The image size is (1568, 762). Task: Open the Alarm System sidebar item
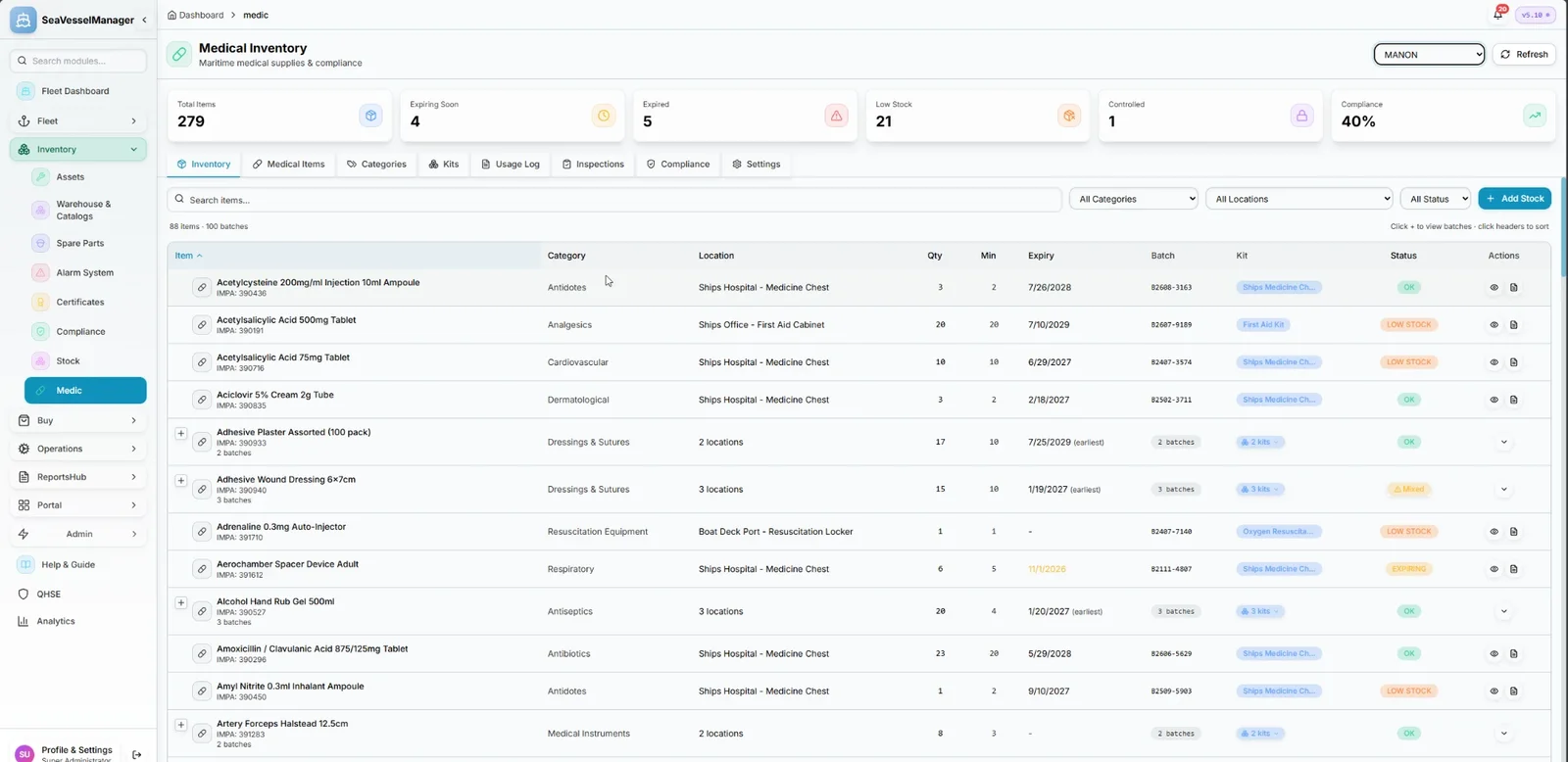(85, 272)
